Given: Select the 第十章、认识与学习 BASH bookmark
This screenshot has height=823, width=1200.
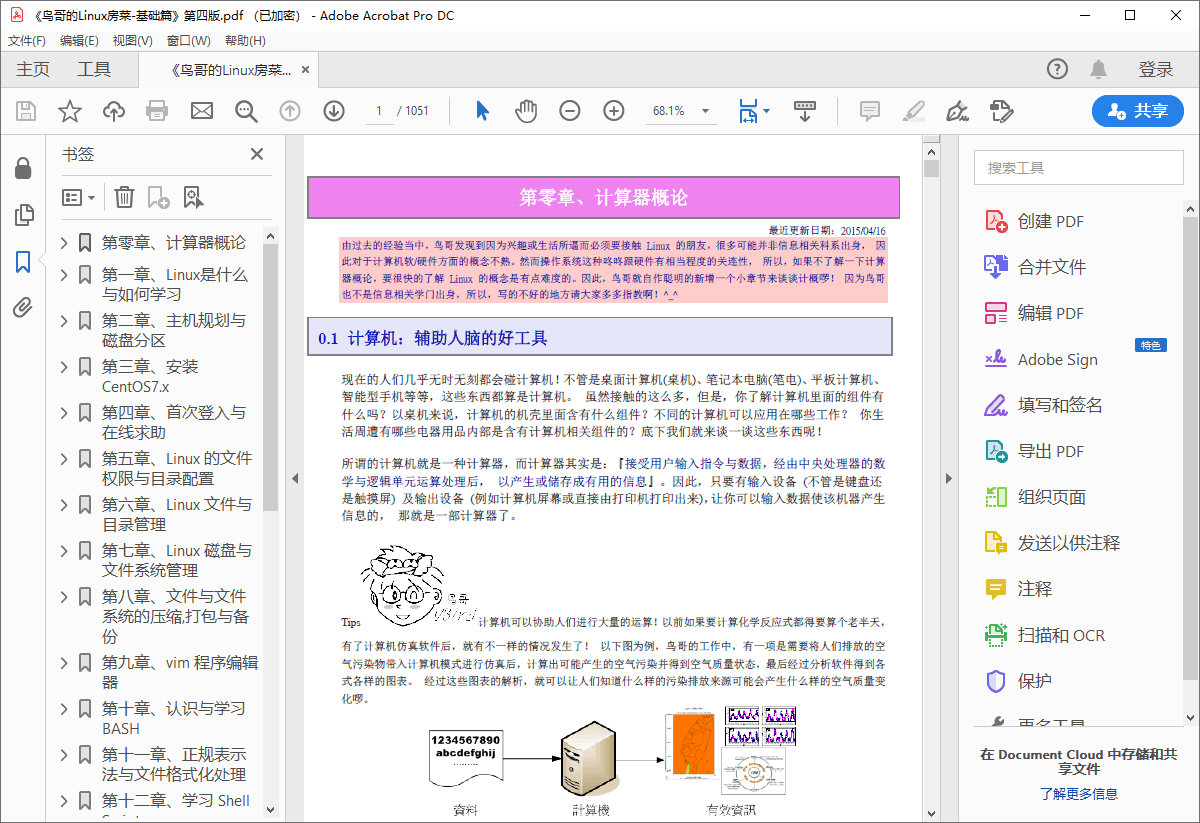Looking at the screenshot, I should click(173, 718).
